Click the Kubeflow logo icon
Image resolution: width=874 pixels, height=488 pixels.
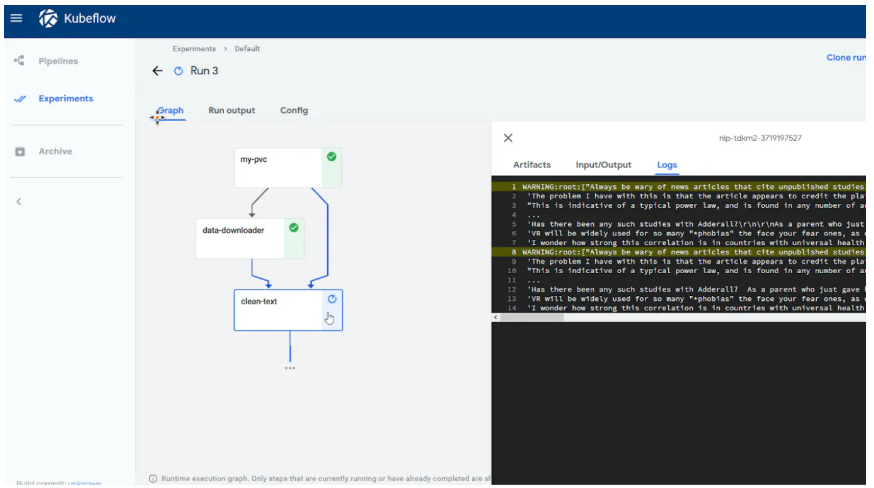click(48, 18)
